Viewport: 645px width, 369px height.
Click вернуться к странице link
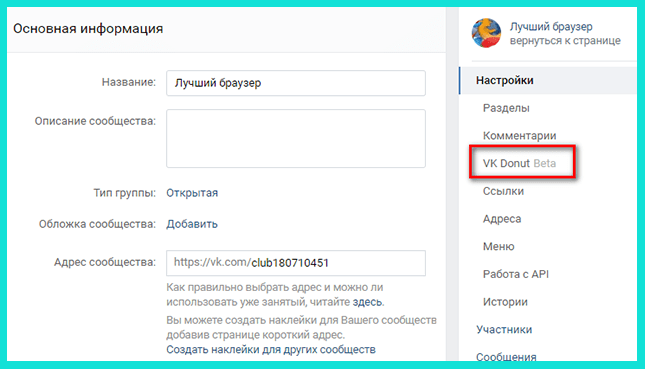click(x=565, y=41)
